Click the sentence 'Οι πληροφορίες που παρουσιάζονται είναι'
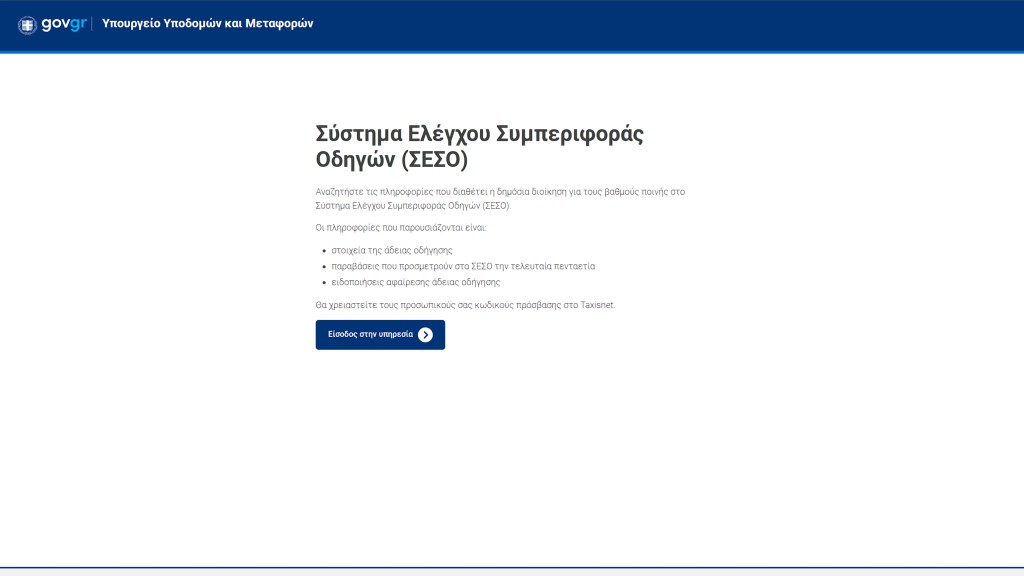1024x576 pixels. click(400, 228)
